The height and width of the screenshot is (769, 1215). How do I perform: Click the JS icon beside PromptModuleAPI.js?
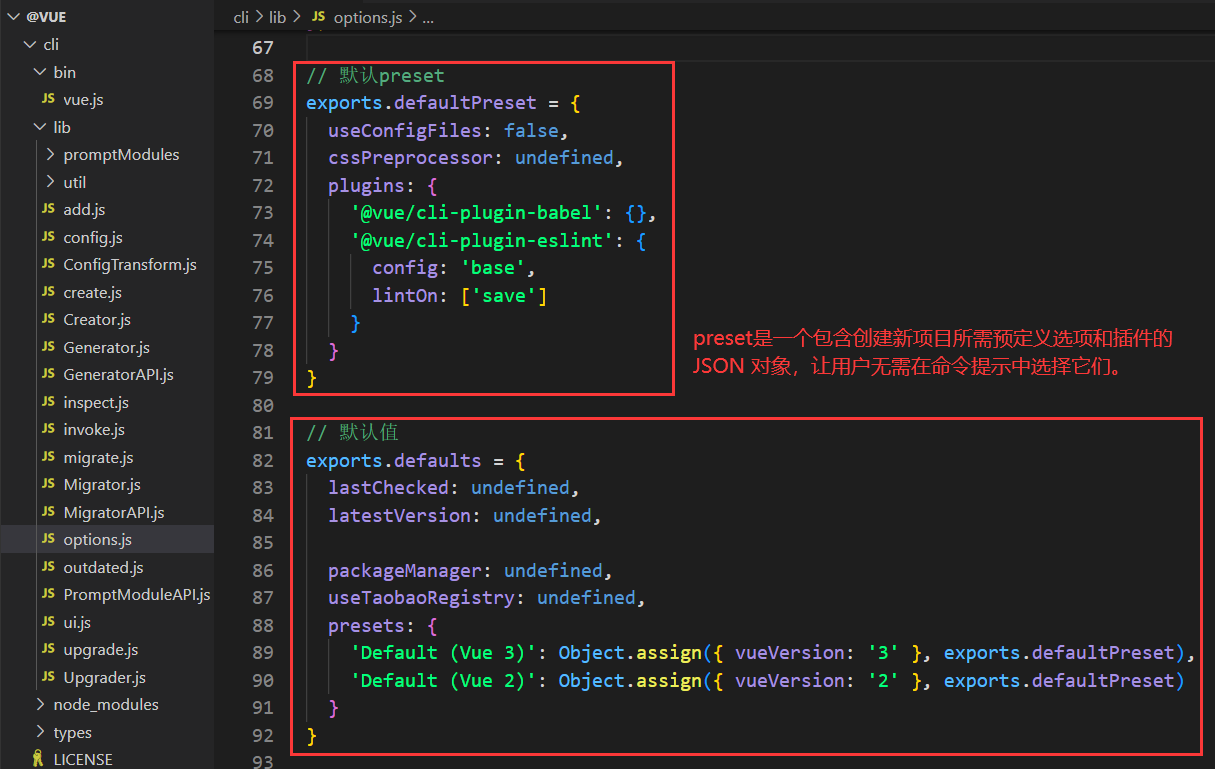[x=48, y=595]
